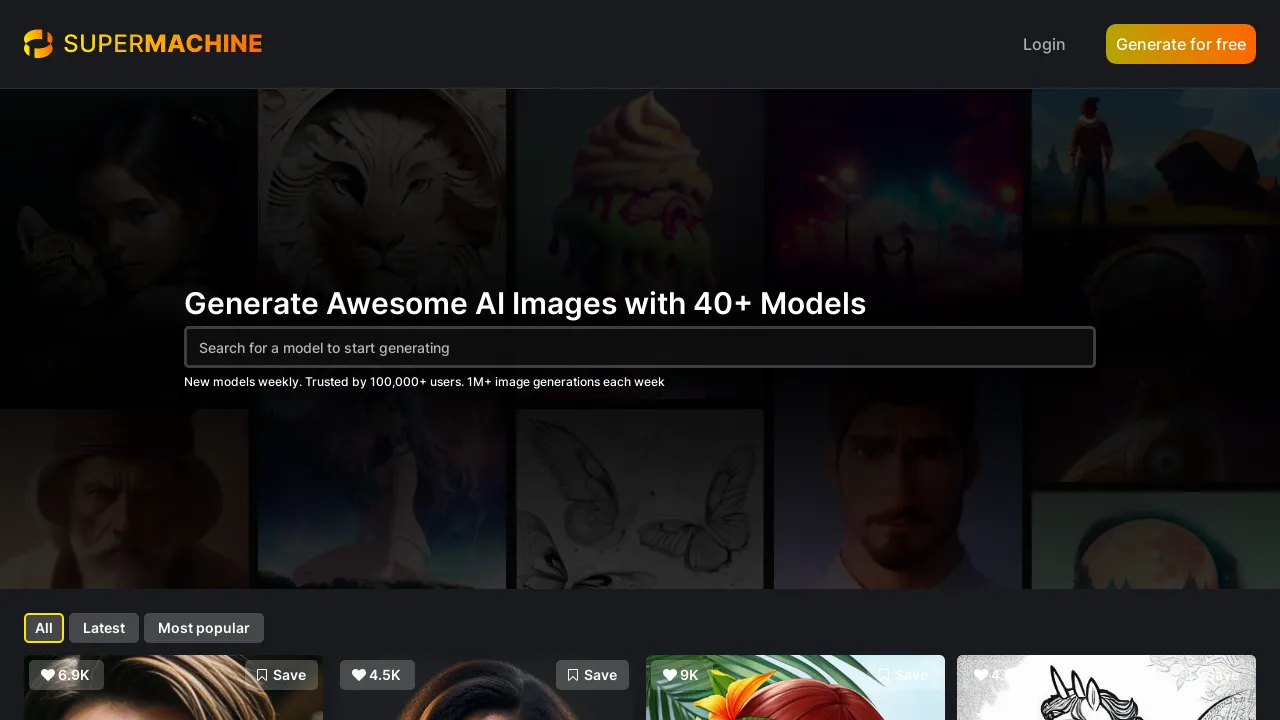Click bookmark icon on first image card
The height and width of the screenshot is (720, 1280).
[262, 675]
